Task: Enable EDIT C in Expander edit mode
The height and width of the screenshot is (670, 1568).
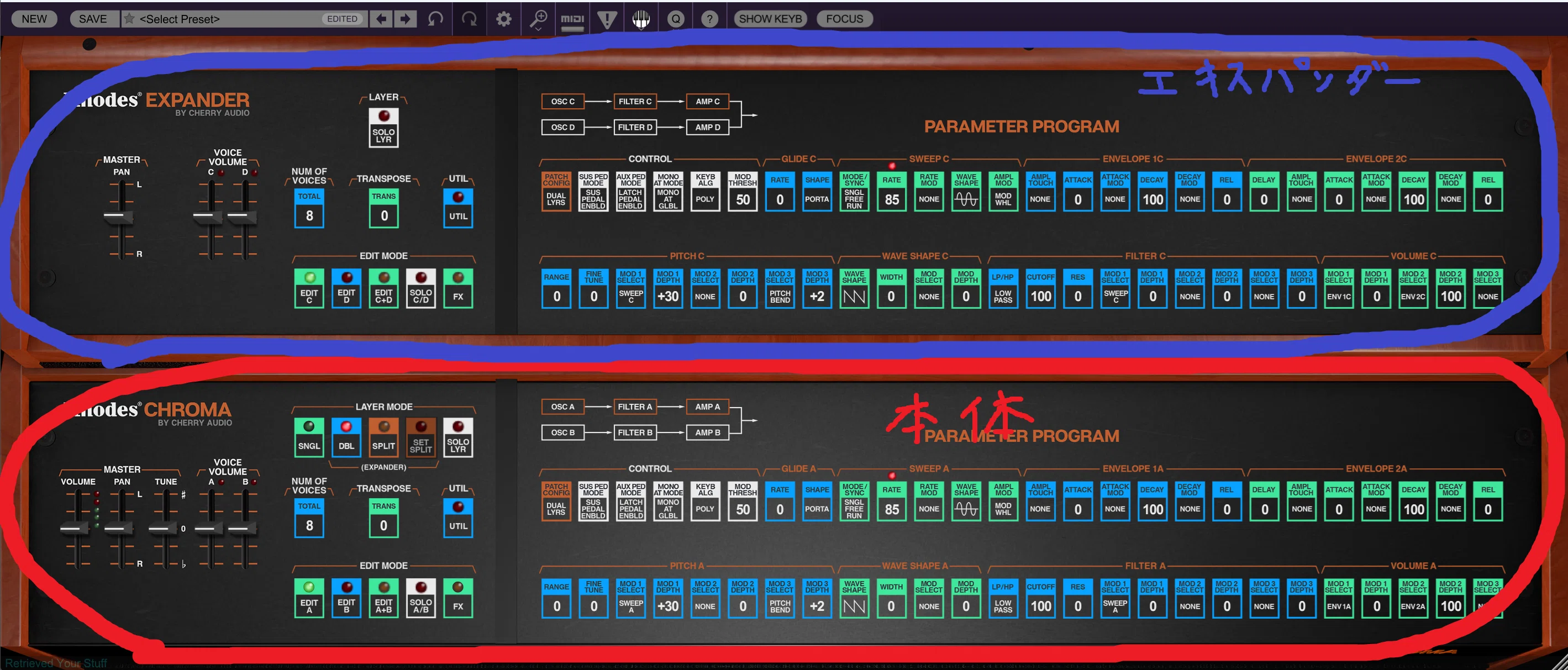Action: [x=309, y=288]
